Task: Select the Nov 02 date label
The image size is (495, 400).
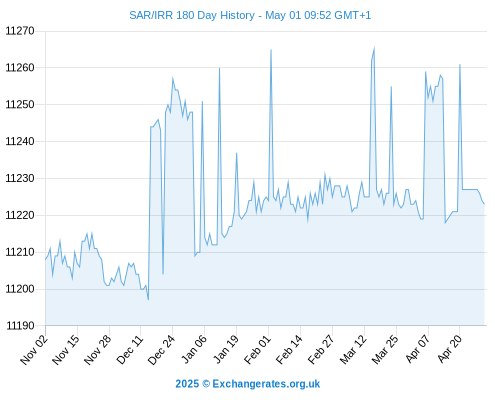Action: (x=34, y=349)
